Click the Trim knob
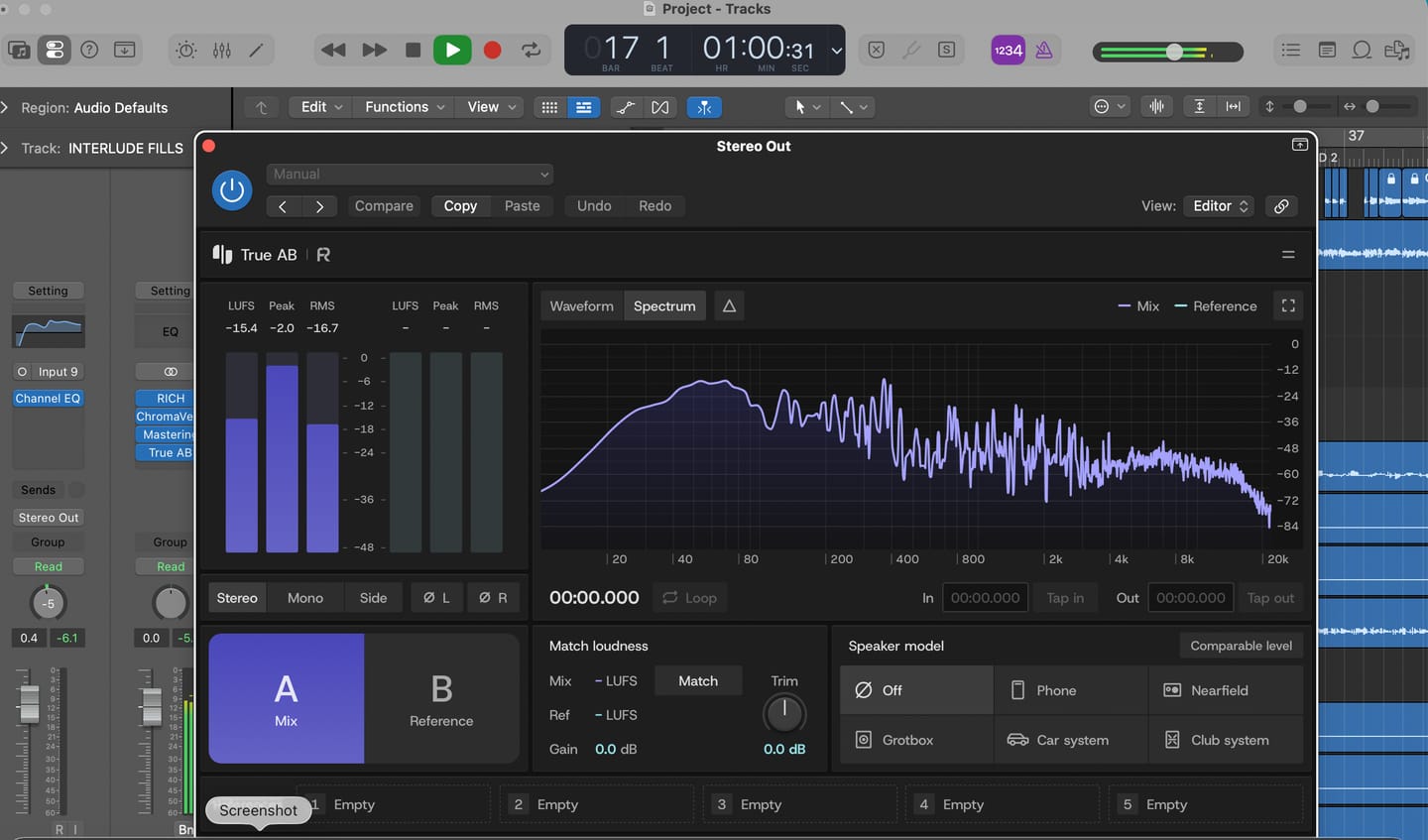This screenshot has height=840, width=1428. tap(784, 713)
